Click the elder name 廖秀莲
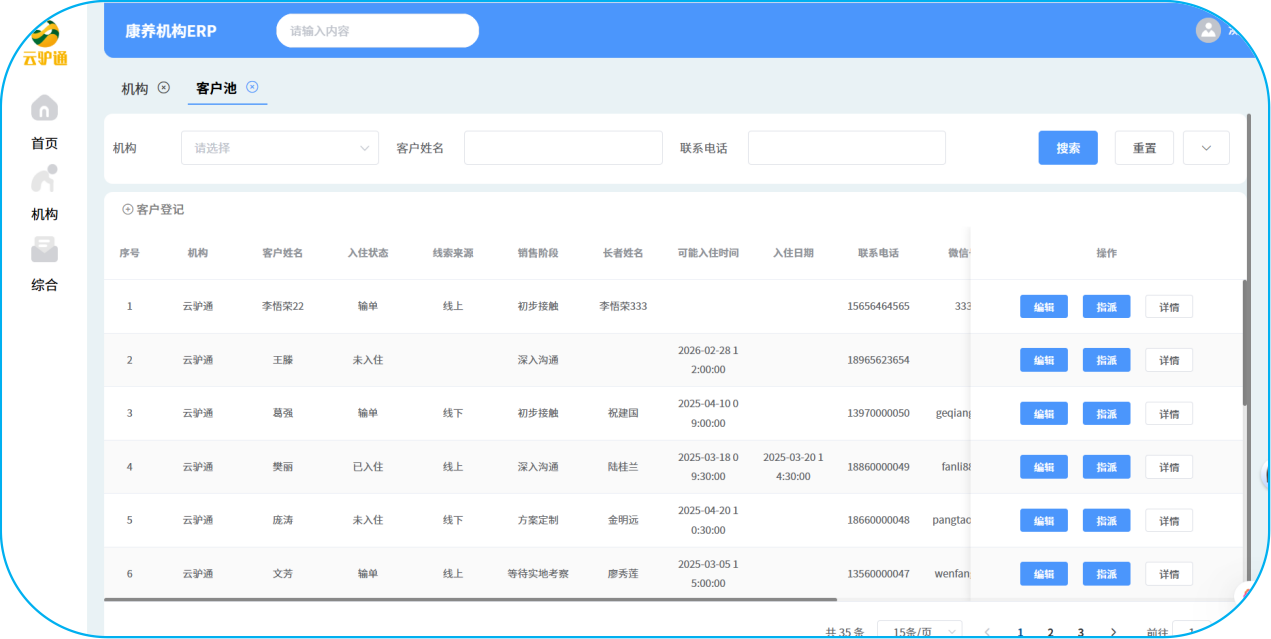 (x=623, y=574)
